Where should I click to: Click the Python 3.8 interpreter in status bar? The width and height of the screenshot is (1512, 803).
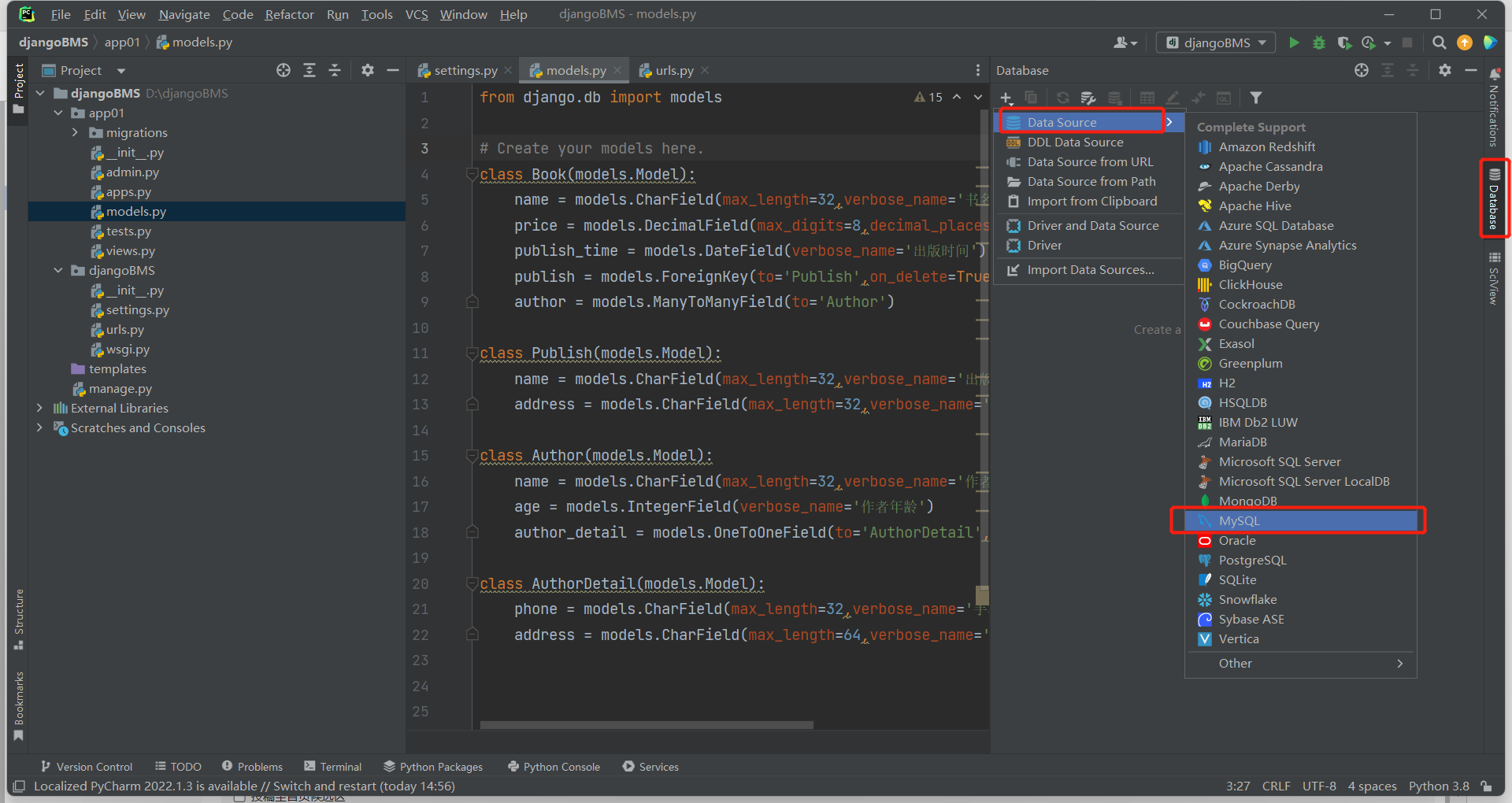pos(1439,786)
